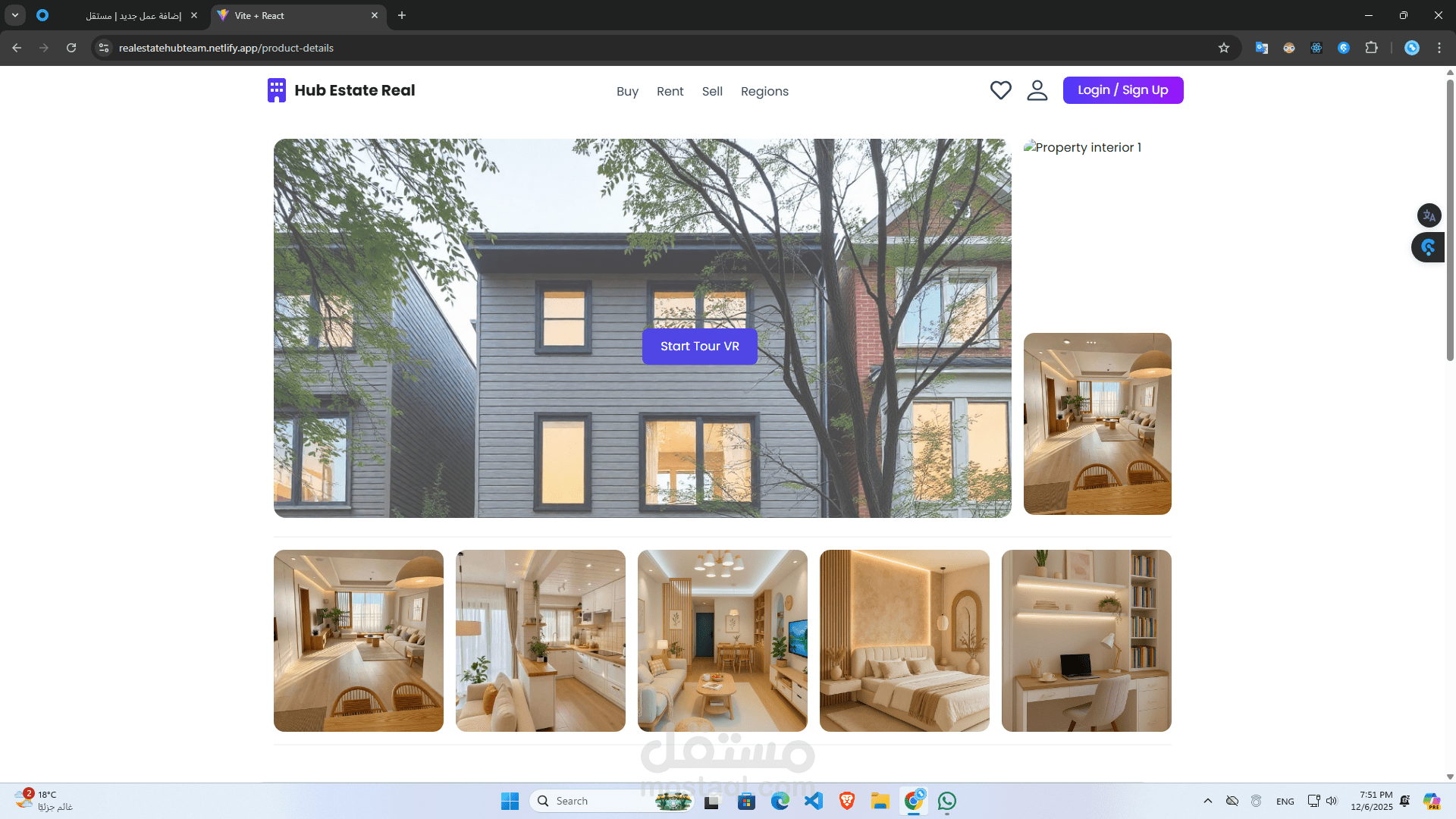The width and height of the screenshot is (1456, 819).
Task: Click the Hub Estate Real logo icon
Action: [277, 90]
